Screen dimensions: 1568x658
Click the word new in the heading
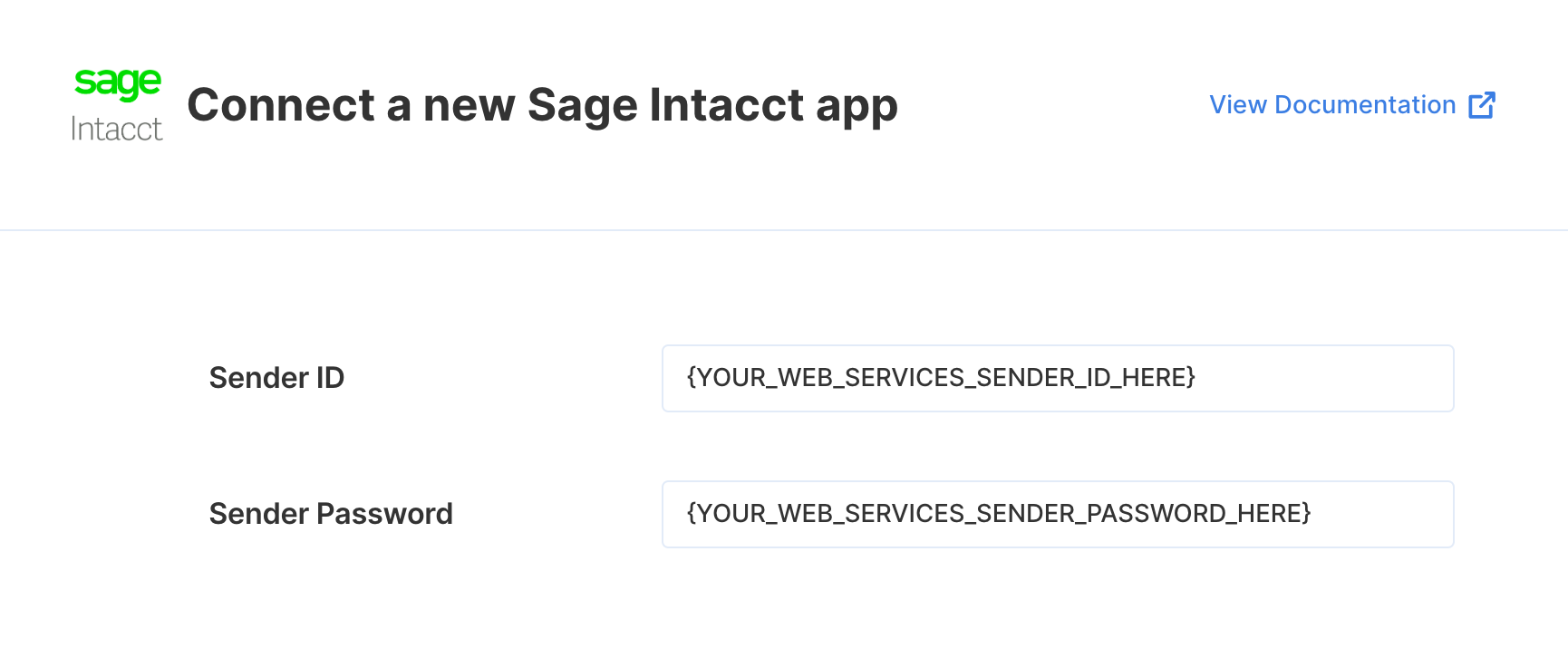click(x=469, y=109)
